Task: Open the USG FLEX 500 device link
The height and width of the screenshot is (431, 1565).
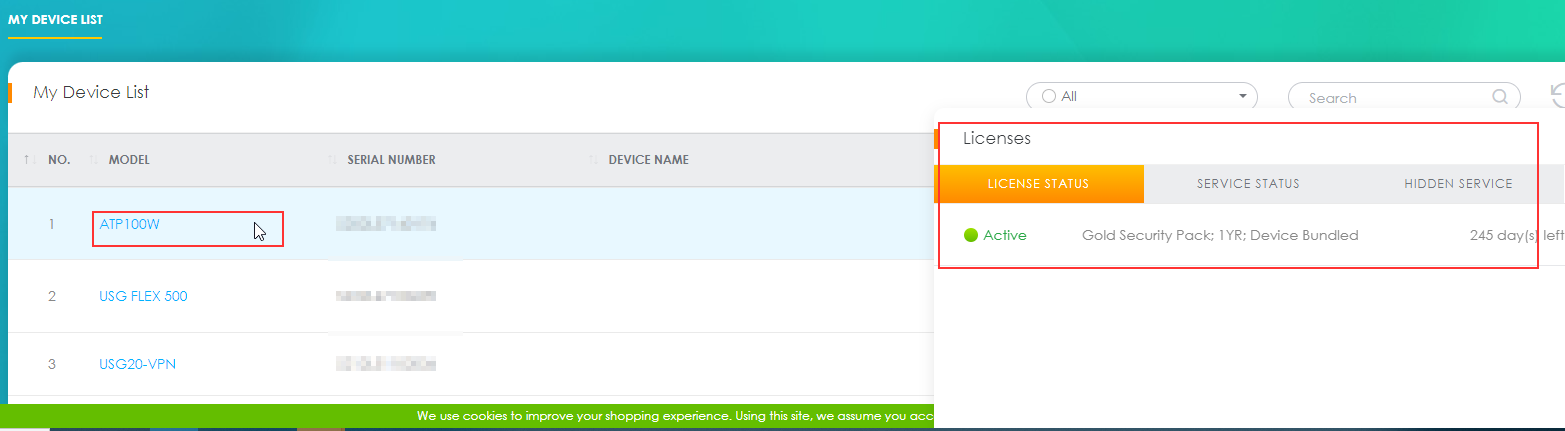Action: click(143, 296)
